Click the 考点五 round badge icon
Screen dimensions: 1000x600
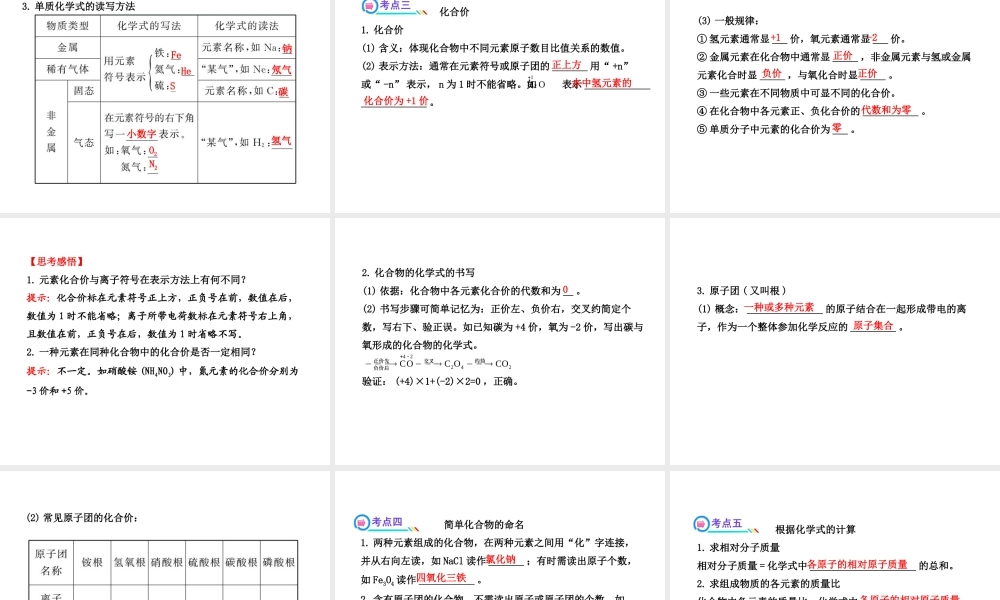pyautogui.click(x=701, y=523)
